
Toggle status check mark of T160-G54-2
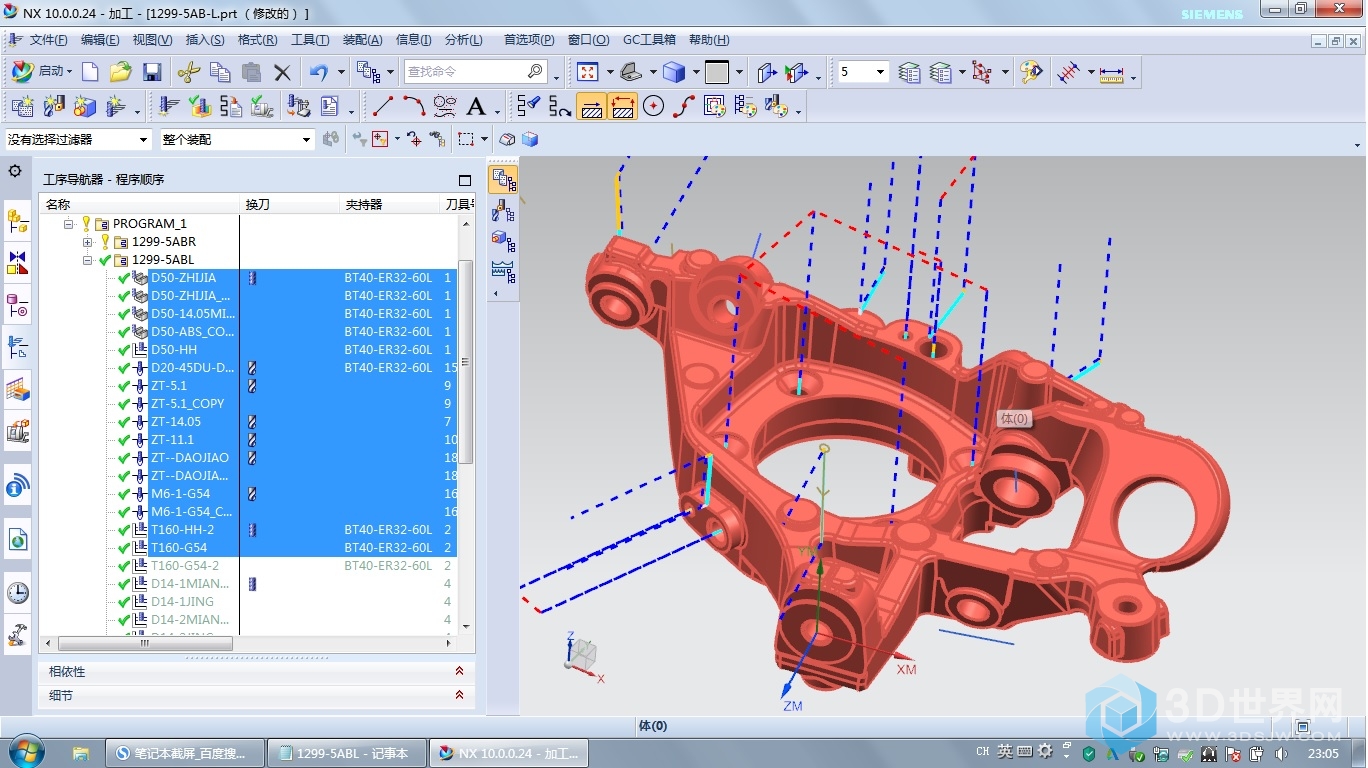(x=124, y=566)
